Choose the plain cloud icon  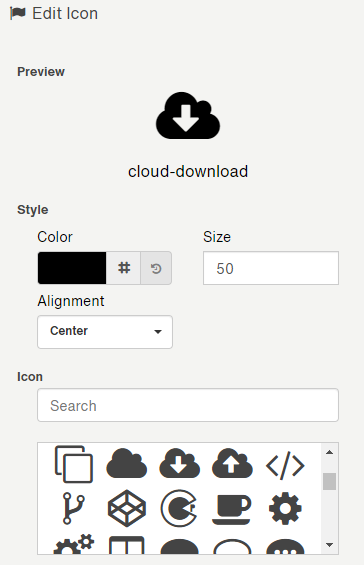tap(126, 464)
